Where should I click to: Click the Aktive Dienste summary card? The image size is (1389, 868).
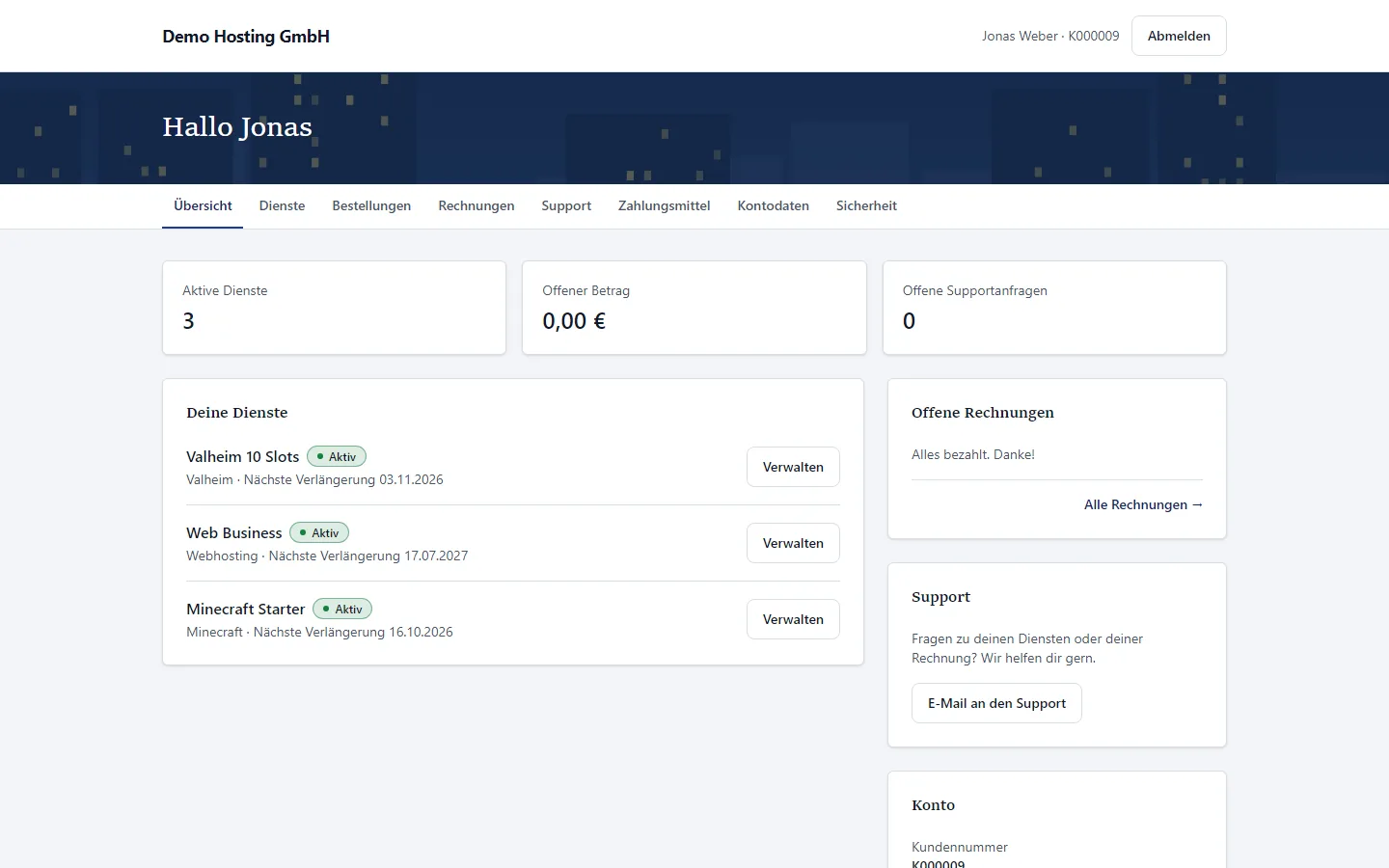(x=334, y=308)
